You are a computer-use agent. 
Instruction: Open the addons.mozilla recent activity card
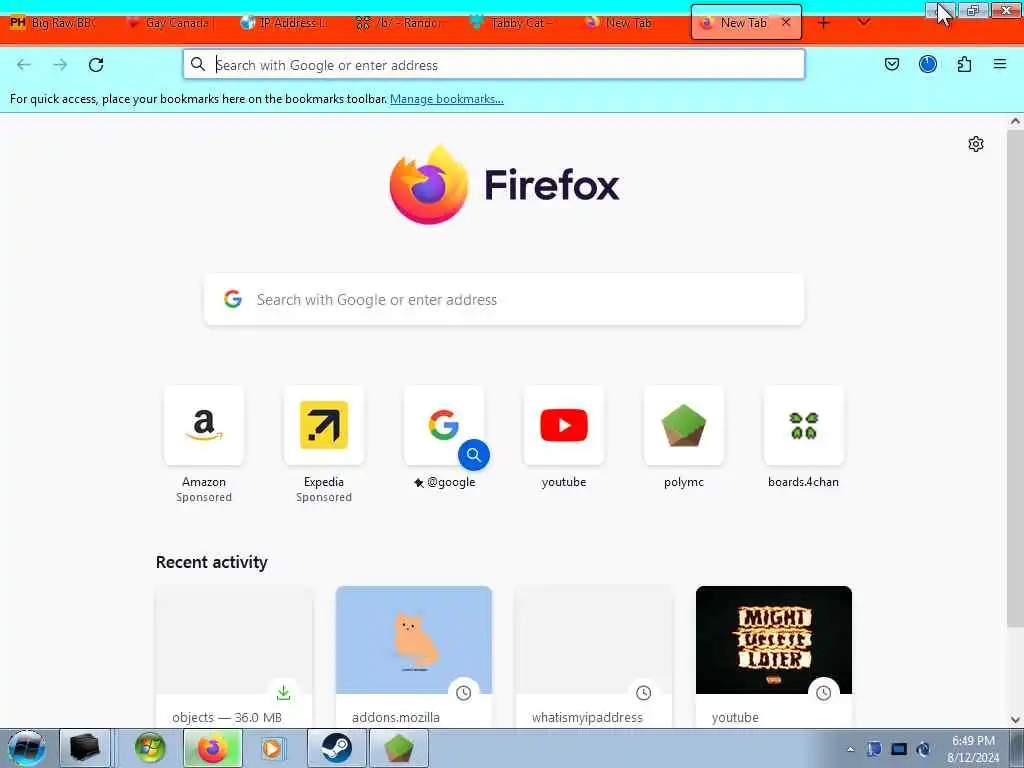coord(414,656)
